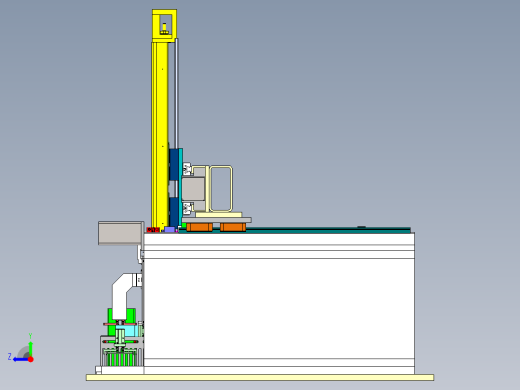Select the beige bottom base plate

(260, 378)
